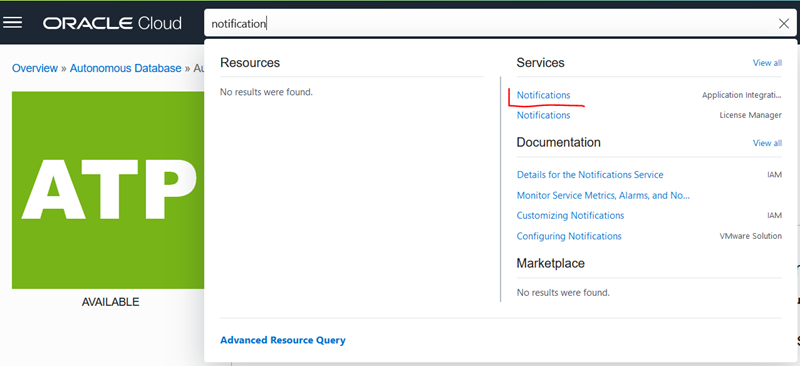
Task: Click the green ATP database tile
Action: click(x=108, y=190)
